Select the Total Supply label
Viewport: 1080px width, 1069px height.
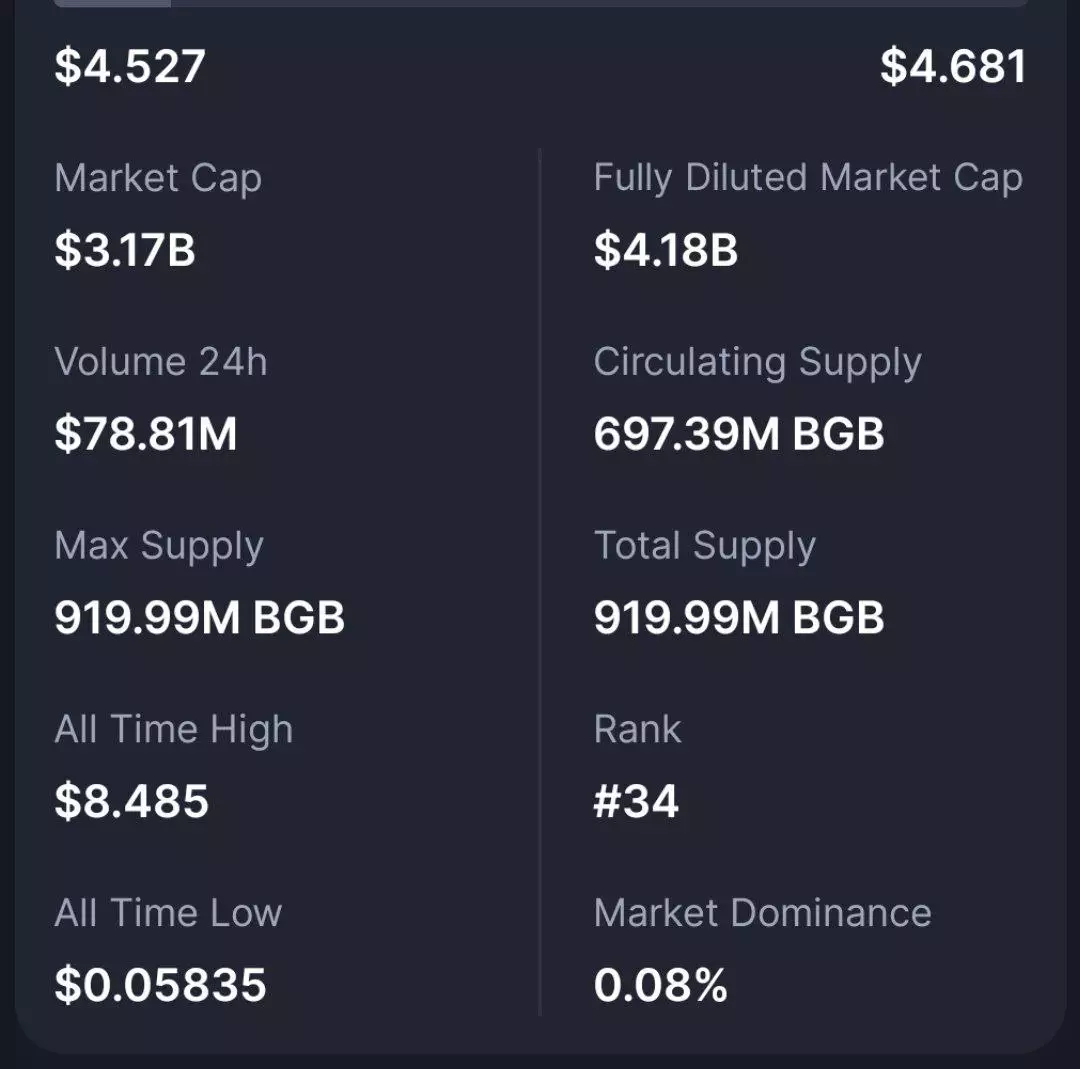click(x=705, y=546)
